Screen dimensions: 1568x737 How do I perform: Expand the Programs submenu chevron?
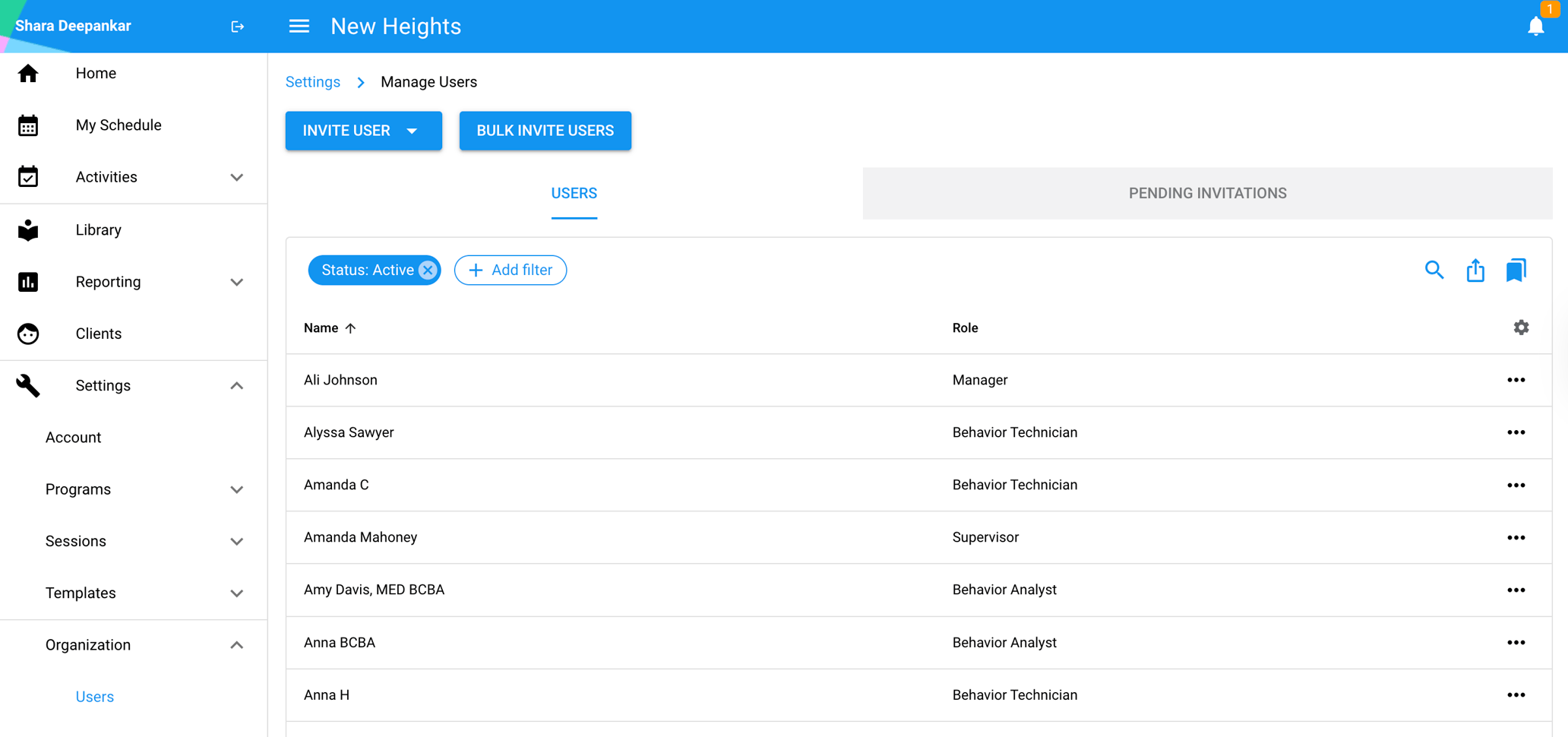tap(237, 489)
